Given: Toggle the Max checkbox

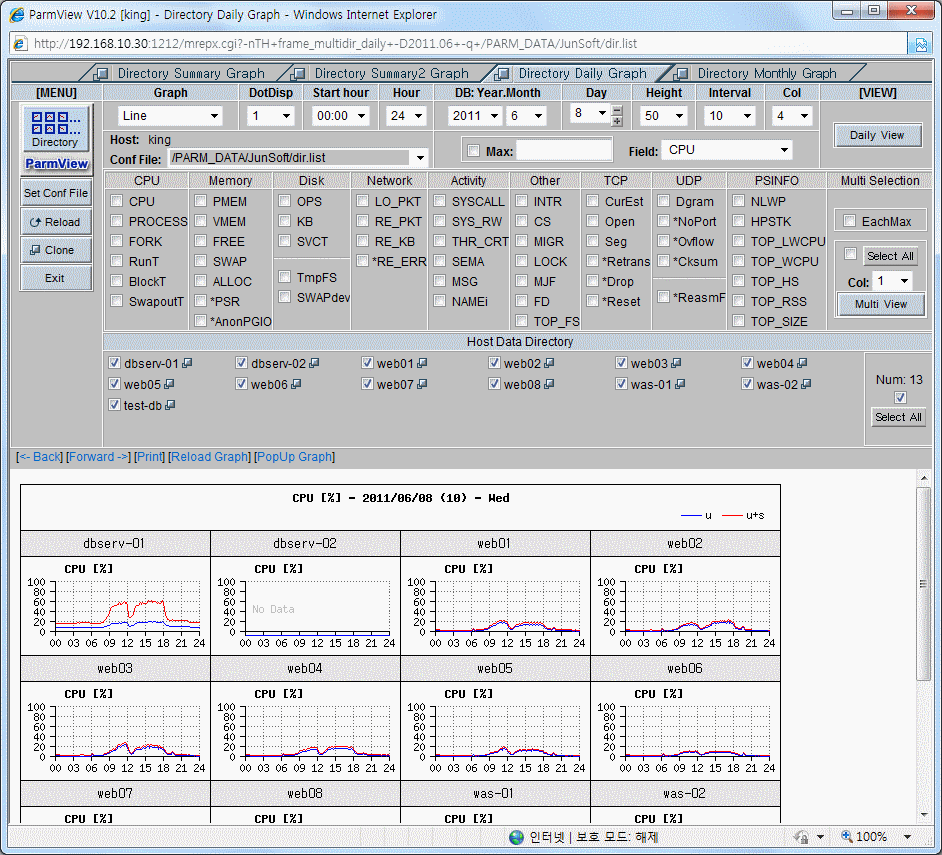Looking at the screenshot, I should tap(473, 151).
